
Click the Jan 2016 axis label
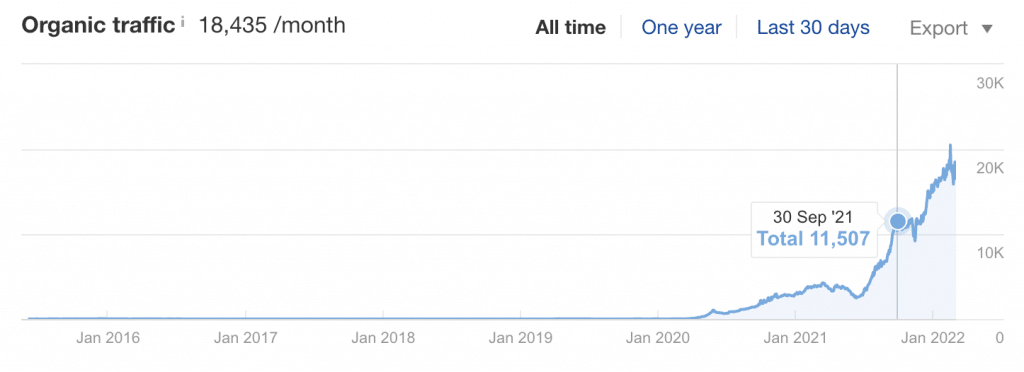[108, 338]
